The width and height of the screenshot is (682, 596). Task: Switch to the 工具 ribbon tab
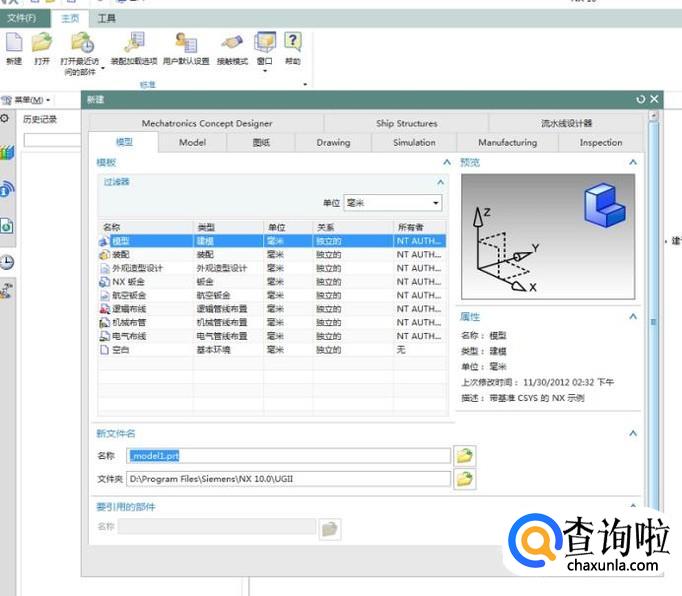point(107,18)
